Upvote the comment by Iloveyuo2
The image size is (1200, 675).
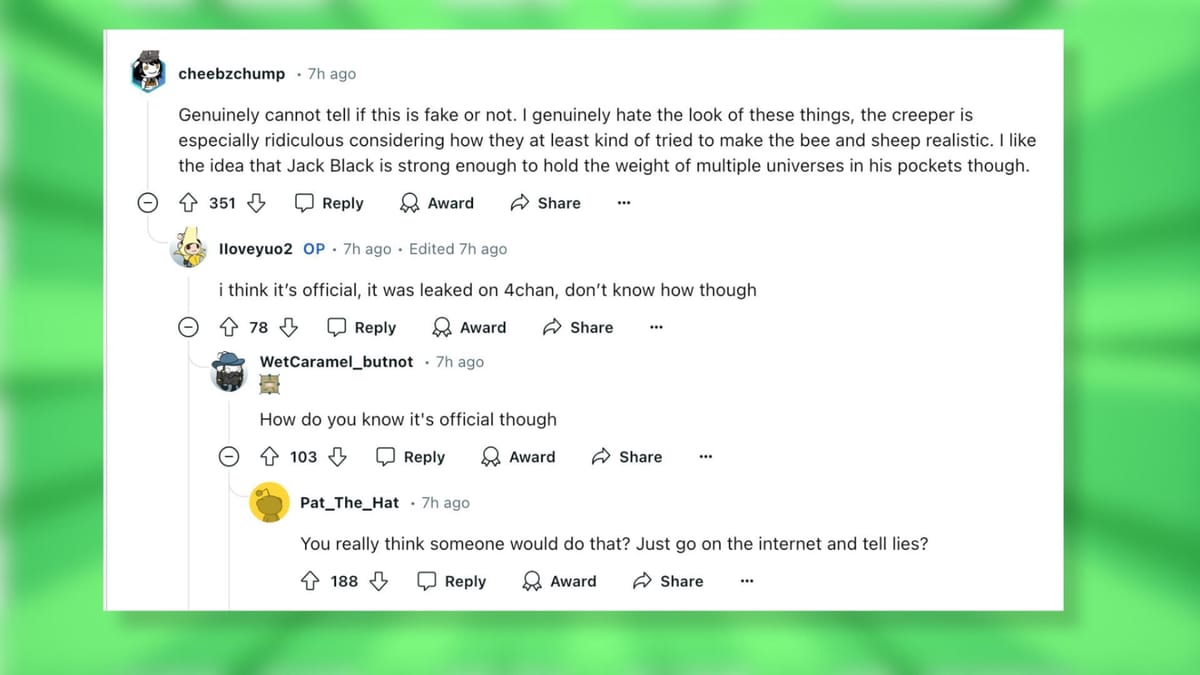(228, 327)
